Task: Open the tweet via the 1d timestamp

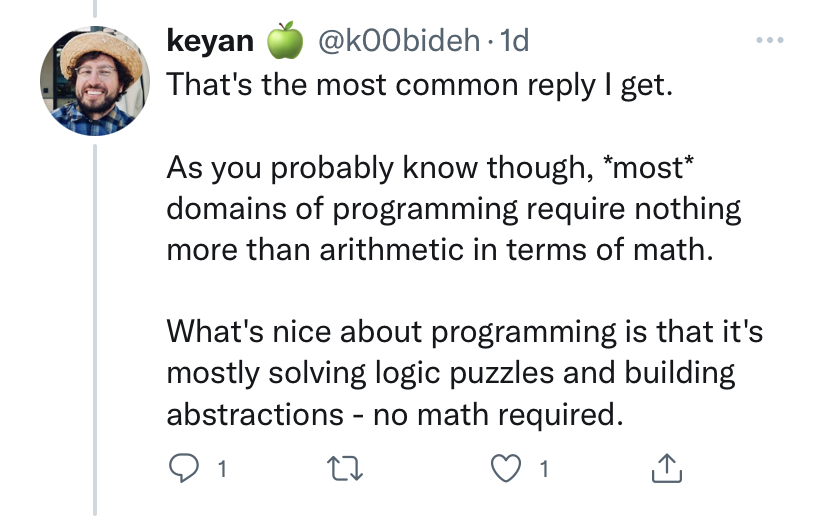Action: (513, 42)
